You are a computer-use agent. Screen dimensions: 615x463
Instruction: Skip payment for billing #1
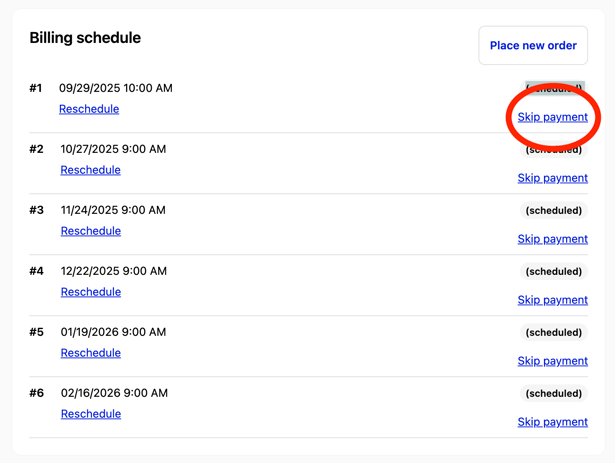point(552,117)
